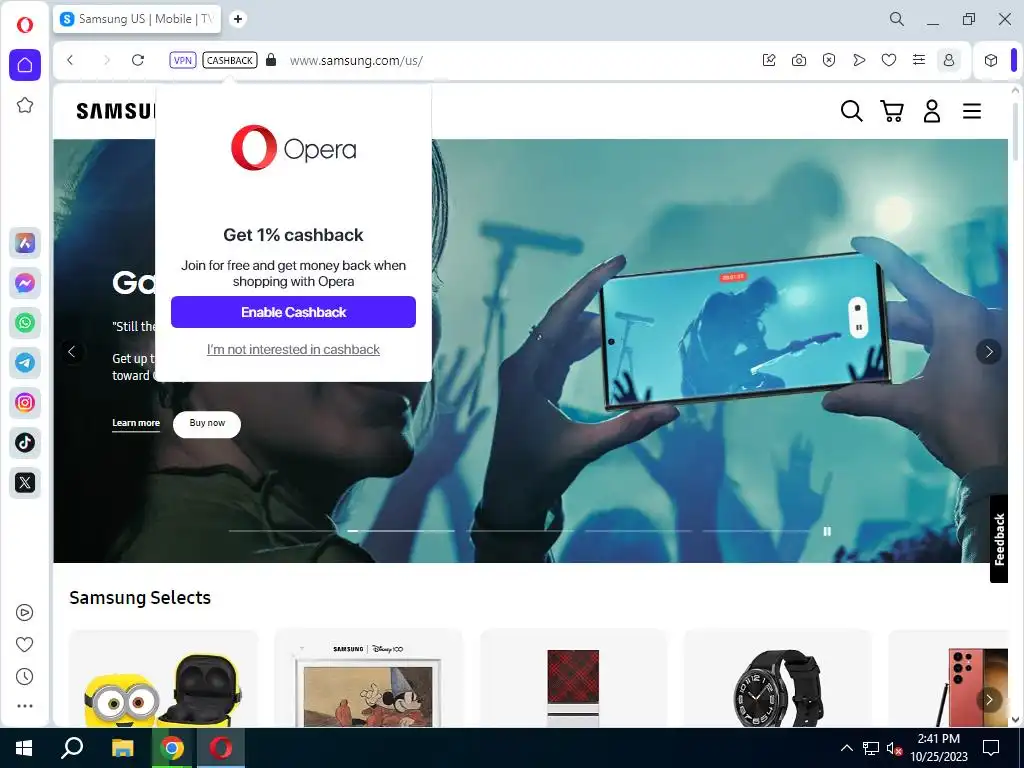Open the Samsung shopping cart
The image size is (1024, 768).
(892, 111)
